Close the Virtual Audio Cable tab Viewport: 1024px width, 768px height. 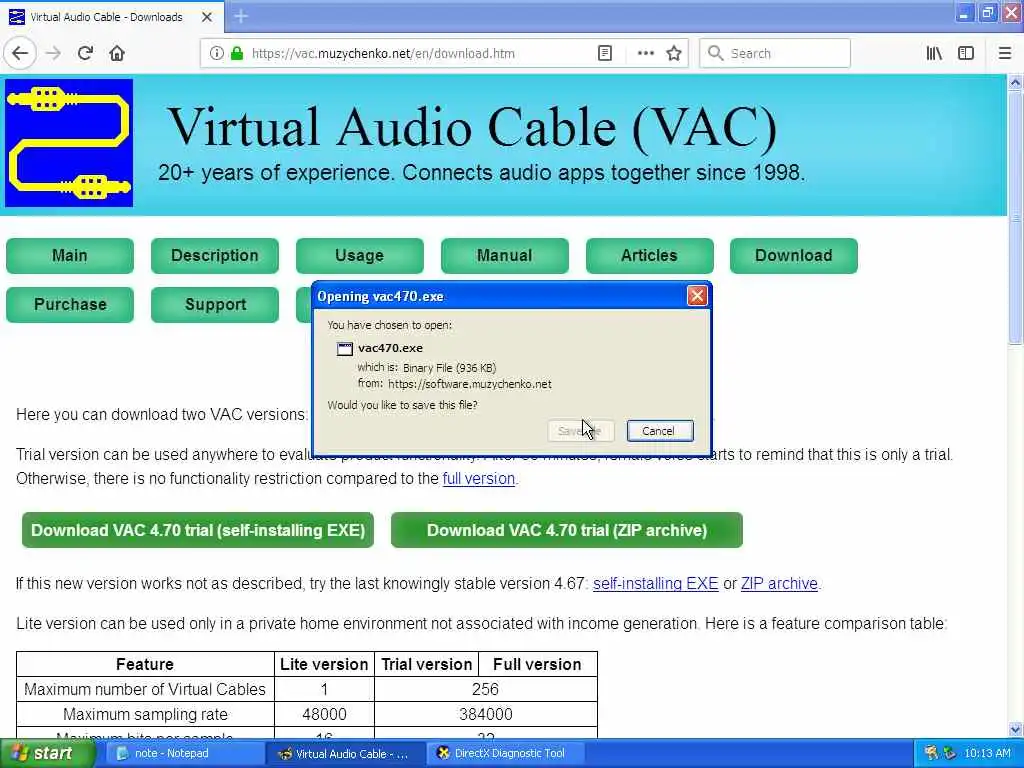206,17
